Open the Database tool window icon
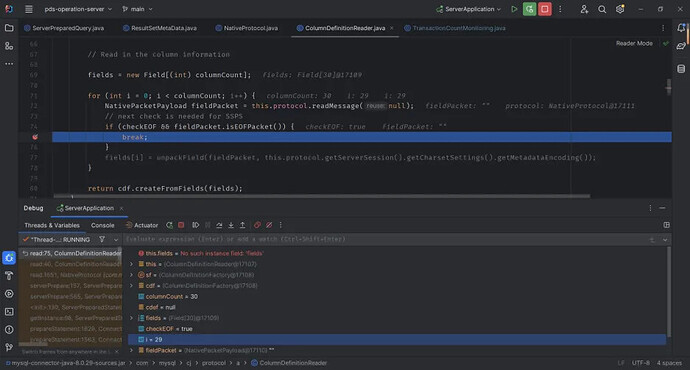 pos(681,69)
